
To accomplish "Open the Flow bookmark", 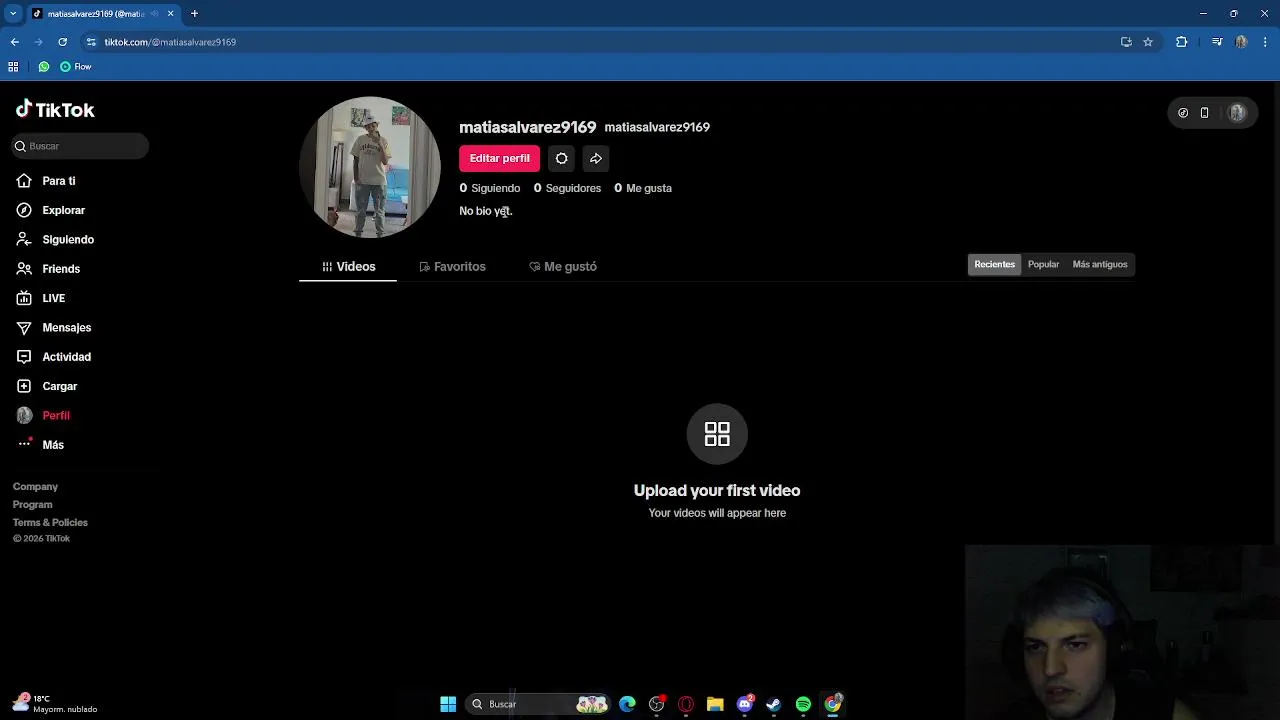I will 75,67.
